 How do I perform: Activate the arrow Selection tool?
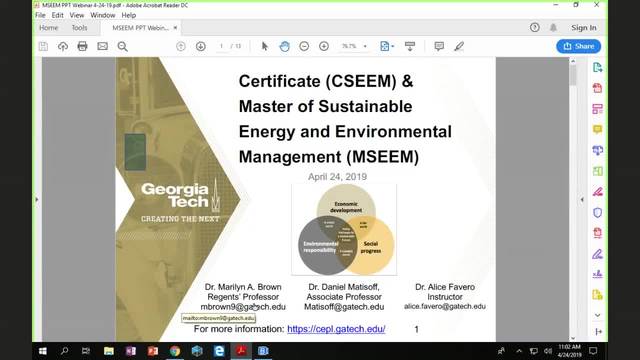[x=264, y=46]
